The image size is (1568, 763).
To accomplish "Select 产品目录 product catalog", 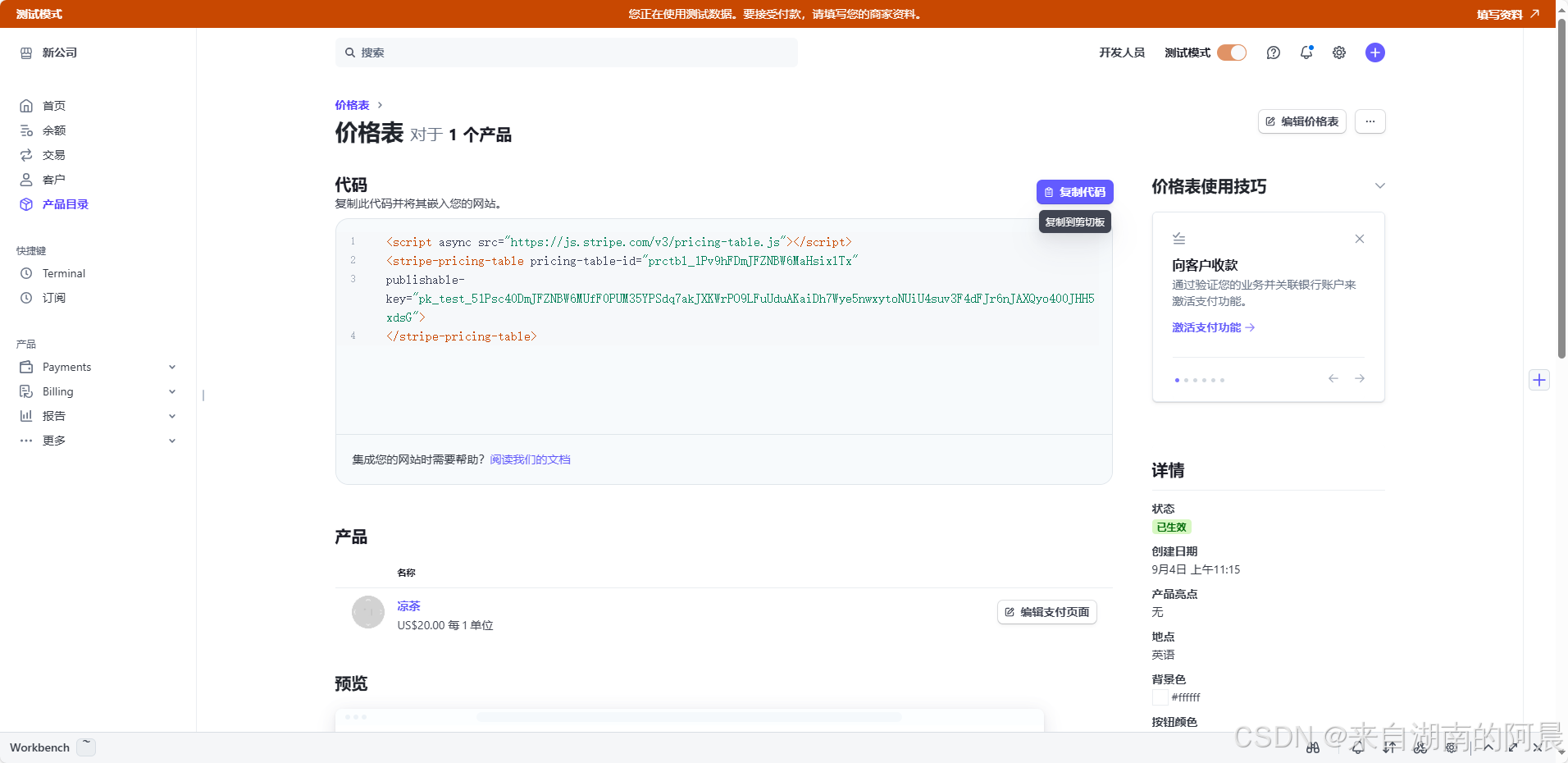I will coord(65,204).
